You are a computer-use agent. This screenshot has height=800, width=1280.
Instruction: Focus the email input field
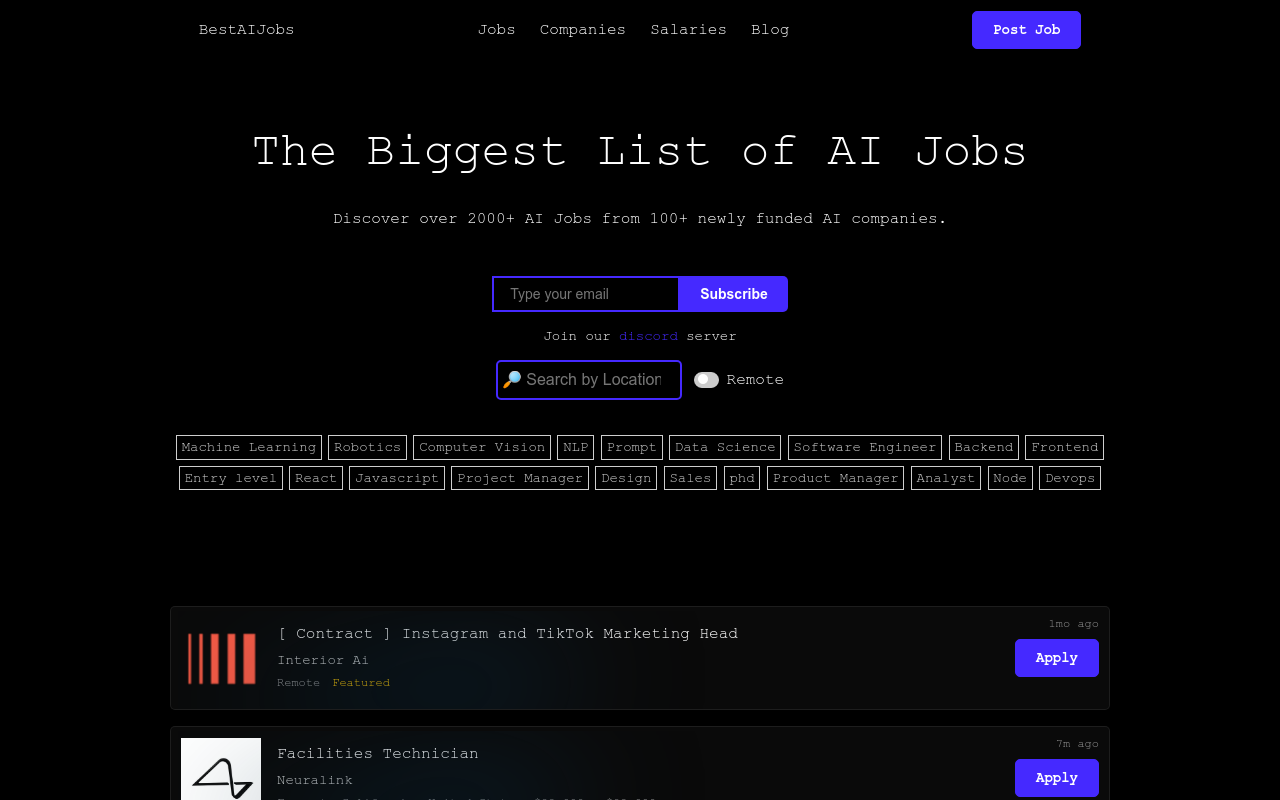pos(586,294)
